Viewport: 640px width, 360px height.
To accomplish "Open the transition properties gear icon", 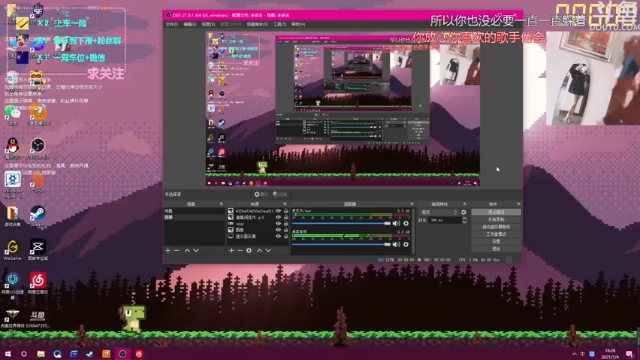I will [x=464, y=212].
